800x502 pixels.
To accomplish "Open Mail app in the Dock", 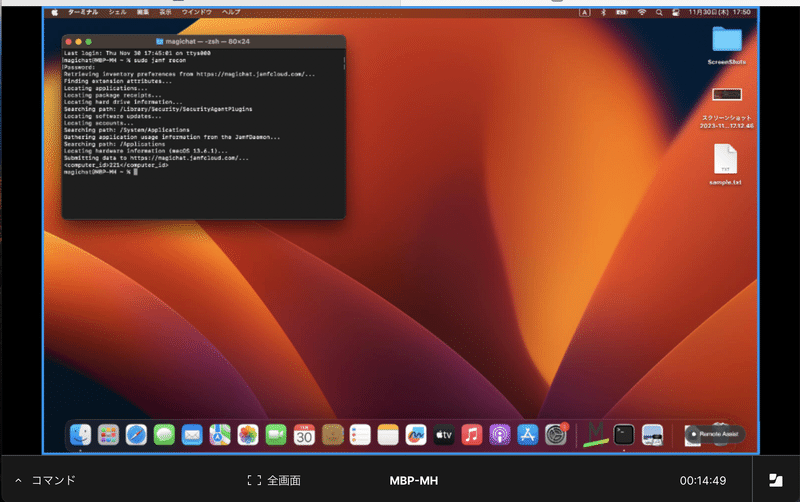I will click(192, 435).
